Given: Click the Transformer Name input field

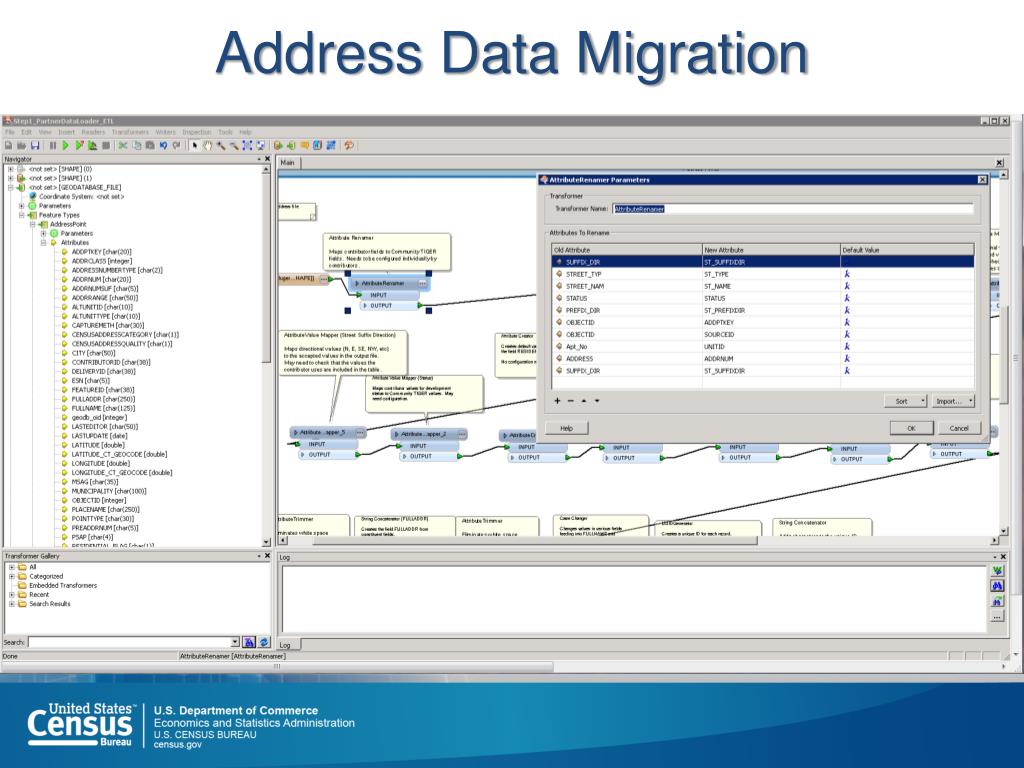Looking at the screenshot, I should pos(792,209).
